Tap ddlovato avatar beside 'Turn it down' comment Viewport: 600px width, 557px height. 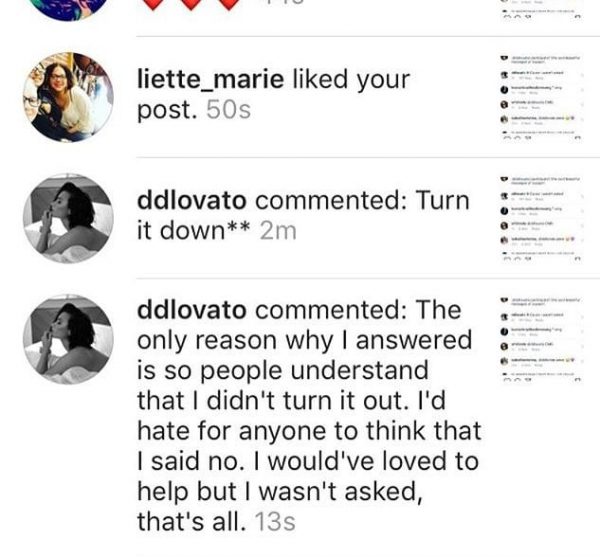(68, 218)
